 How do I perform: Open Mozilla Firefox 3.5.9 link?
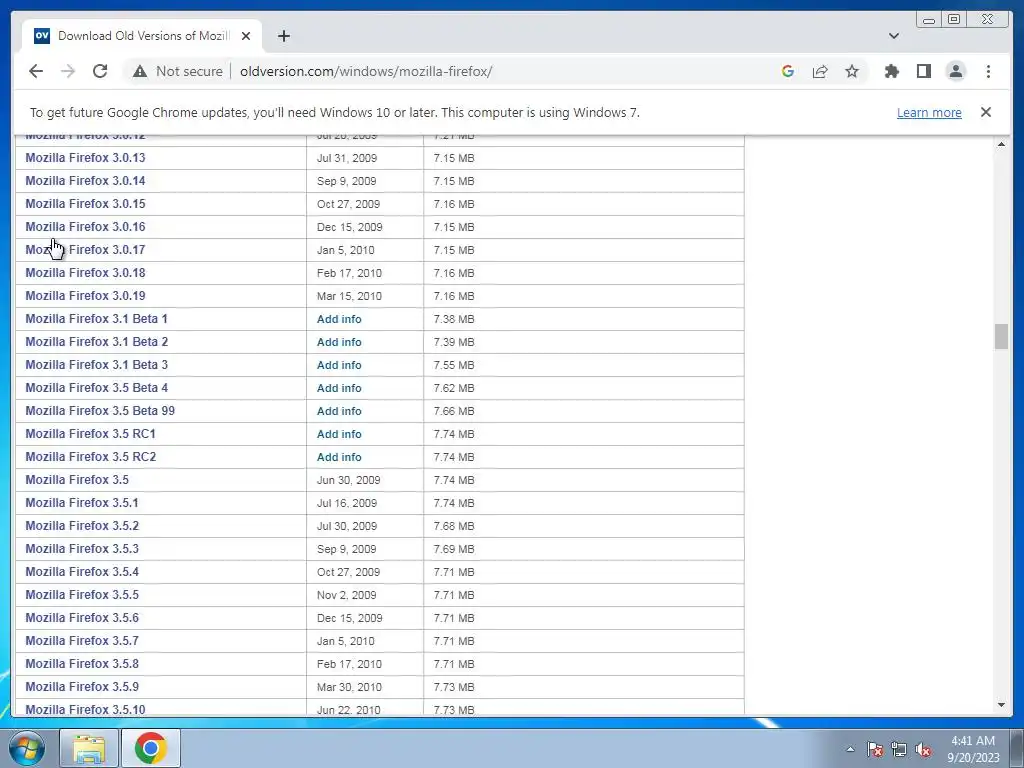tap(82, 686)
